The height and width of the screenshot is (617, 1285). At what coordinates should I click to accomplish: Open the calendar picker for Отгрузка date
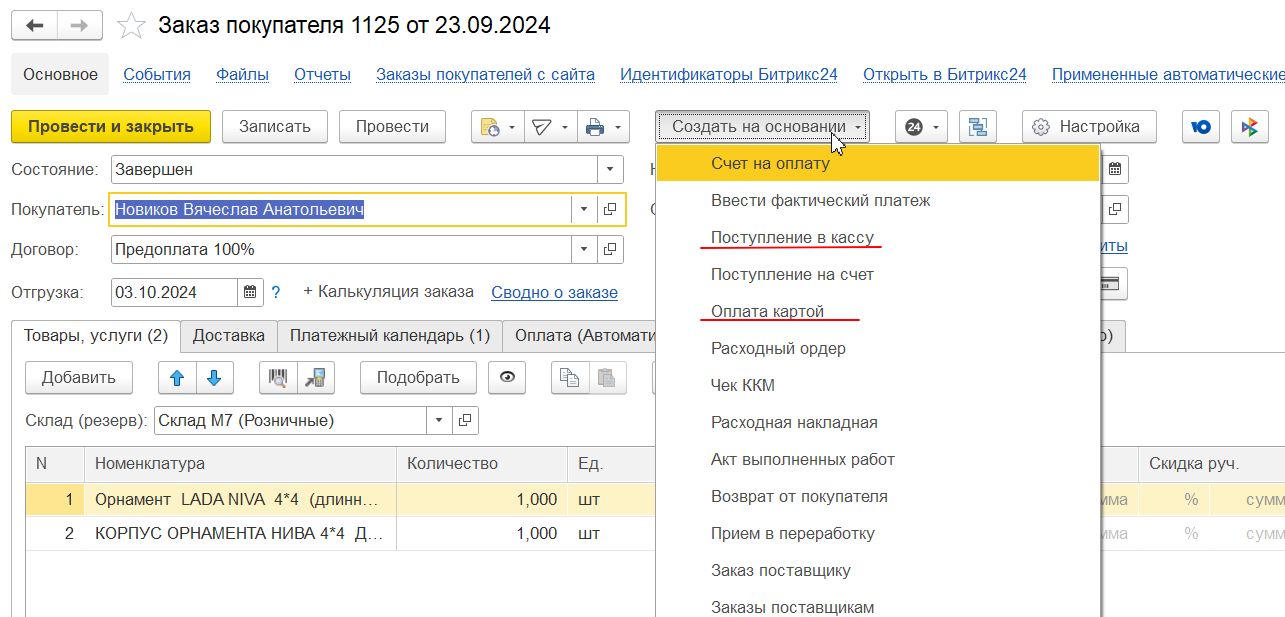[250, 292]
